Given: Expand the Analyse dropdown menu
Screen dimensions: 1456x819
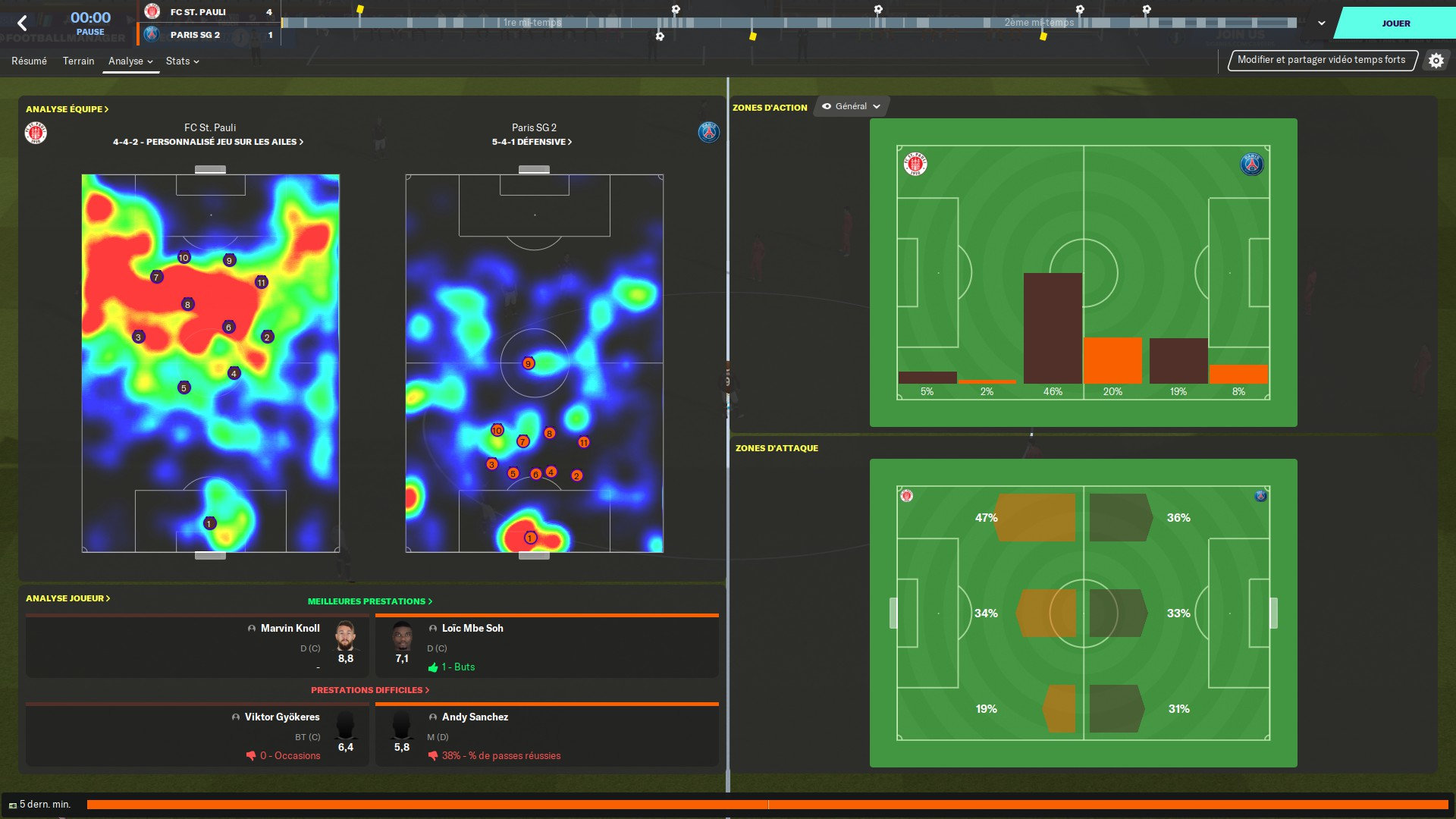Looking at the screenshot, I should [130, 61].
